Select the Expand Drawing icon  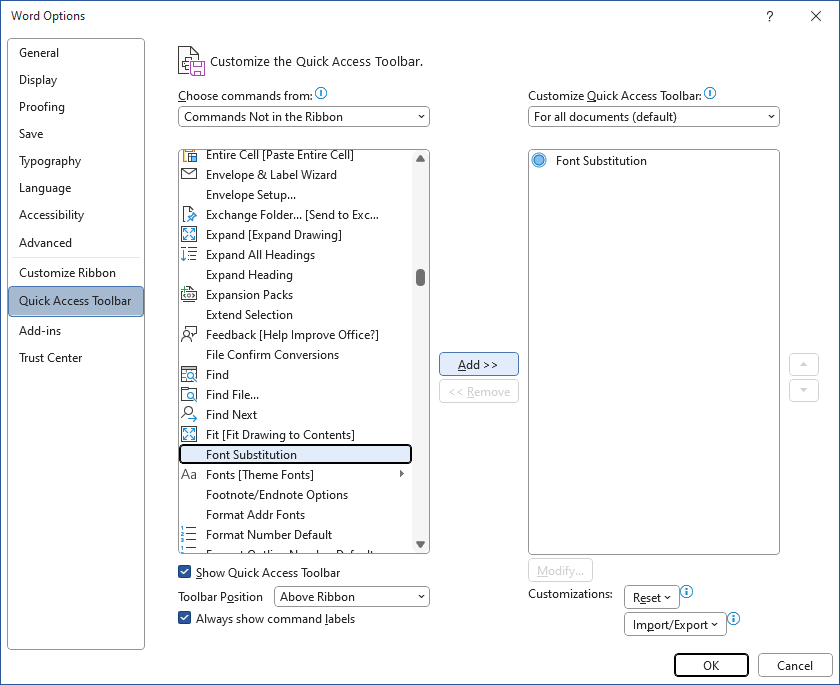pyautogui.click(x=187, y=234)
